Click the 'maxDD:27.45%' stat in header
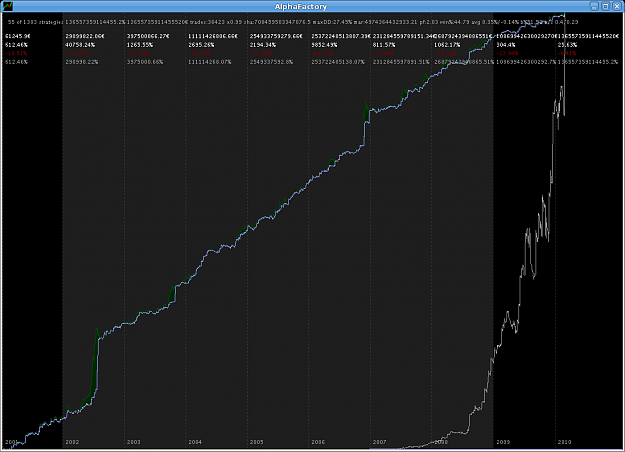Image resolution: width=625 pixels, height=452 pixels. click(x=332, y=22)
